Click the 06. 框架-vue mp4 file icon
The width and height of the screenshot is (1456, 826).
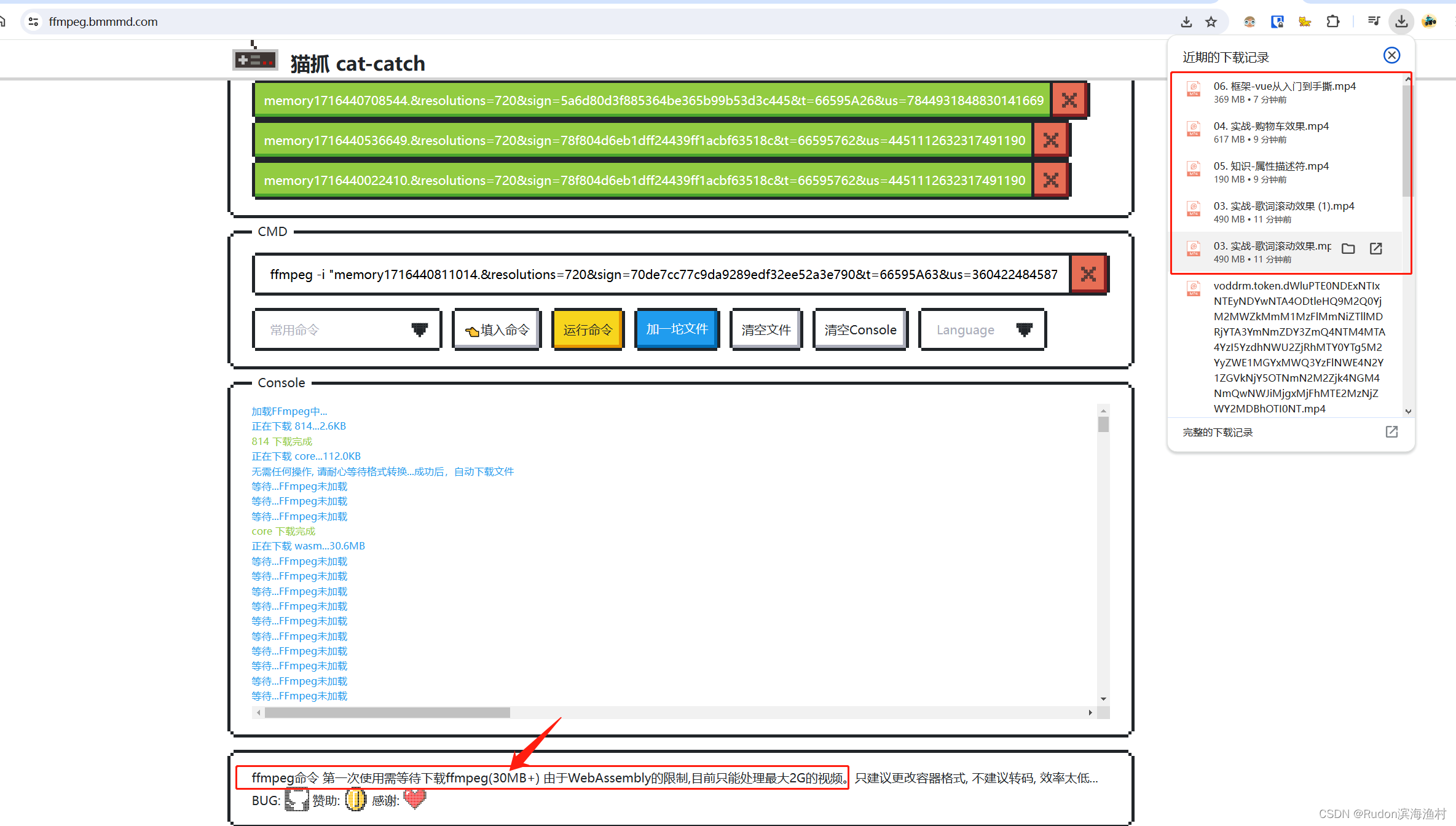point(1194,90)
